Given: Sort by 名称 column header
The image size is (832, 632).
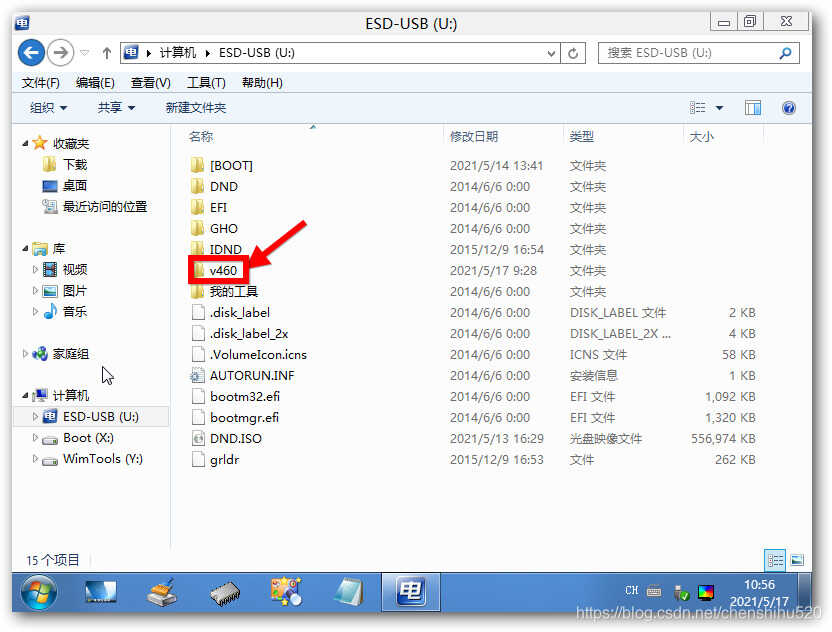Looking at the screenshot, I should click(x=201, y=137).
